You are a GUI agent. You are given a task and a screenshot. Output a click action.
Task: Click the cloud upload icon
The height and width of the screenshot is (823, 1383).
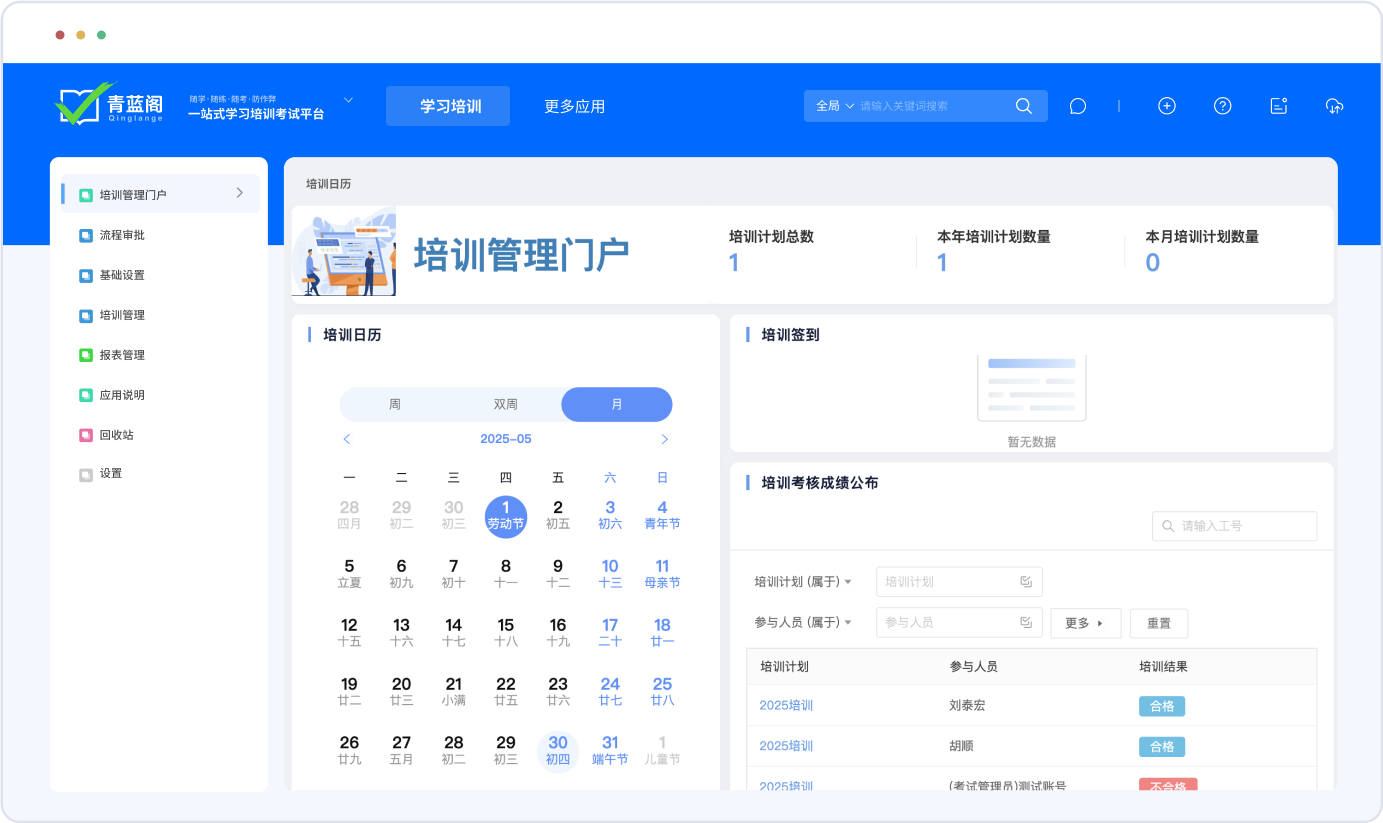point(1334,106)
